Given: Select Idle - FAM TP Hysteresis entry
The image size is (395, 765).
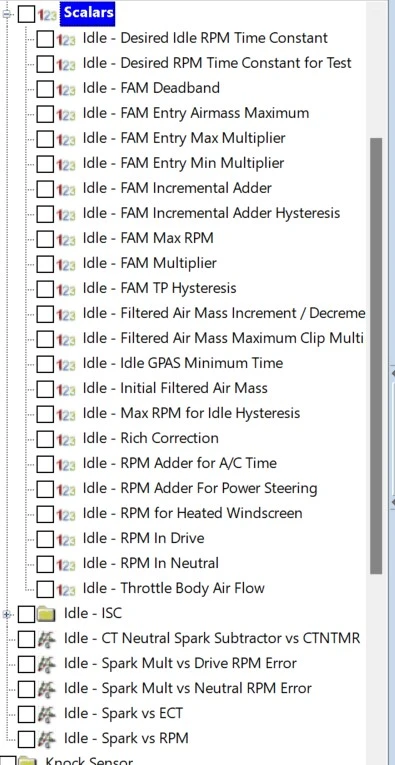Looking at the screenshot, I should tap(159, 288).
